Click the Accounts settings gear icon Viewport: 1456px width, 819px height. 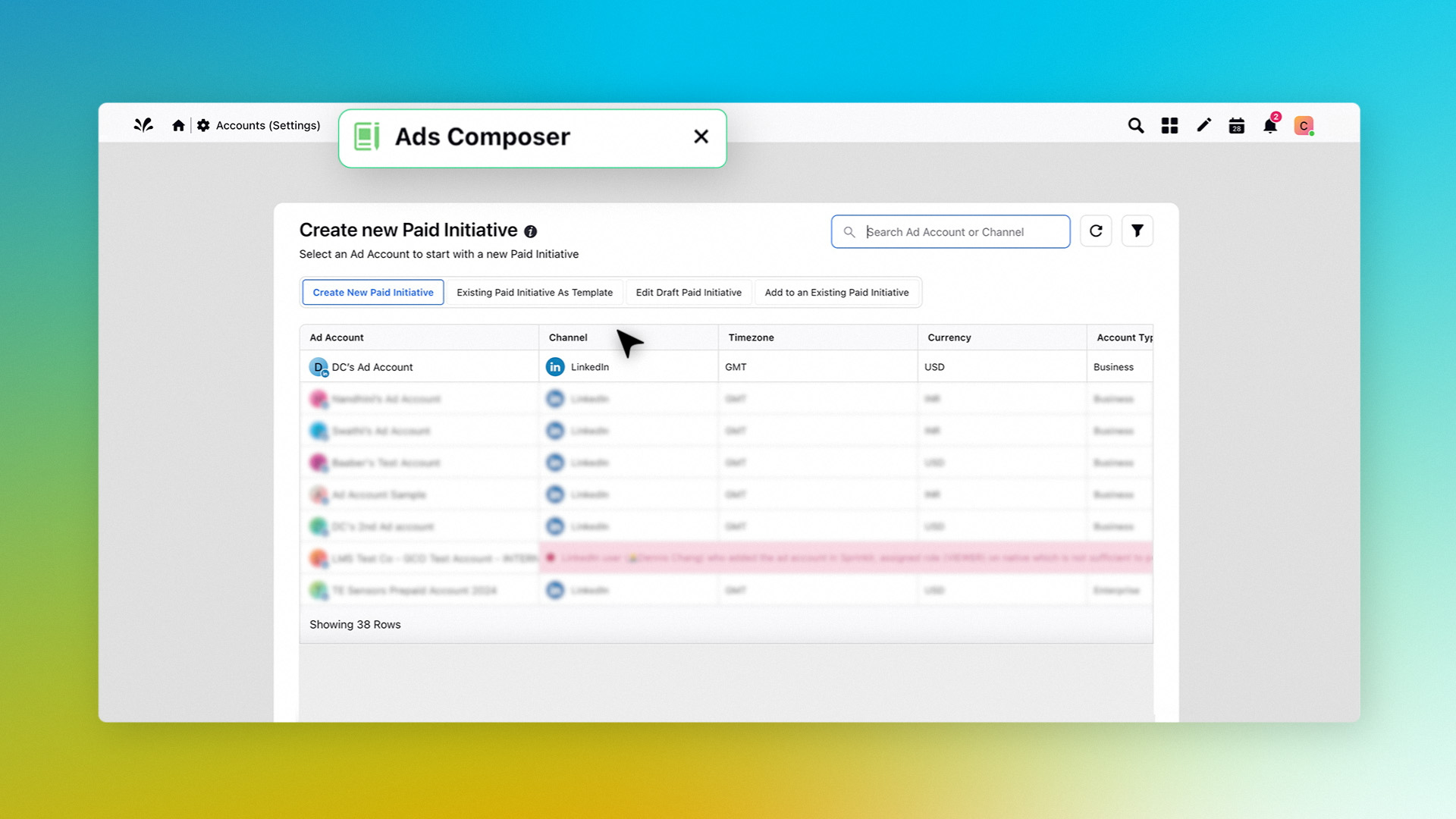point(203,125)
